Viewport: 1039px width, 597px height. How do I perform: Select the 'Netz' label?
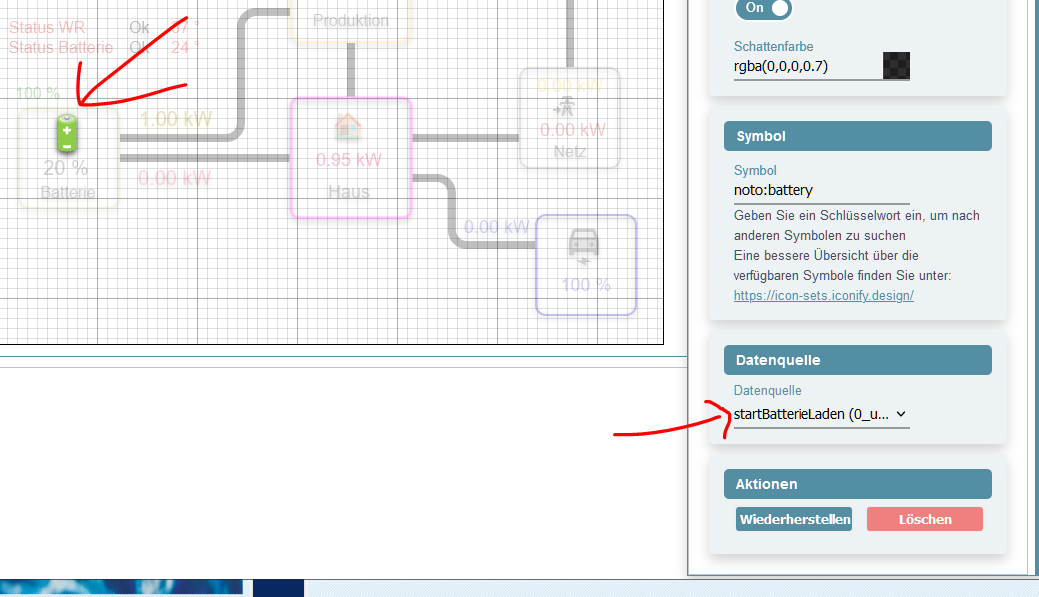pyautogui.click(x=570, y=152)
